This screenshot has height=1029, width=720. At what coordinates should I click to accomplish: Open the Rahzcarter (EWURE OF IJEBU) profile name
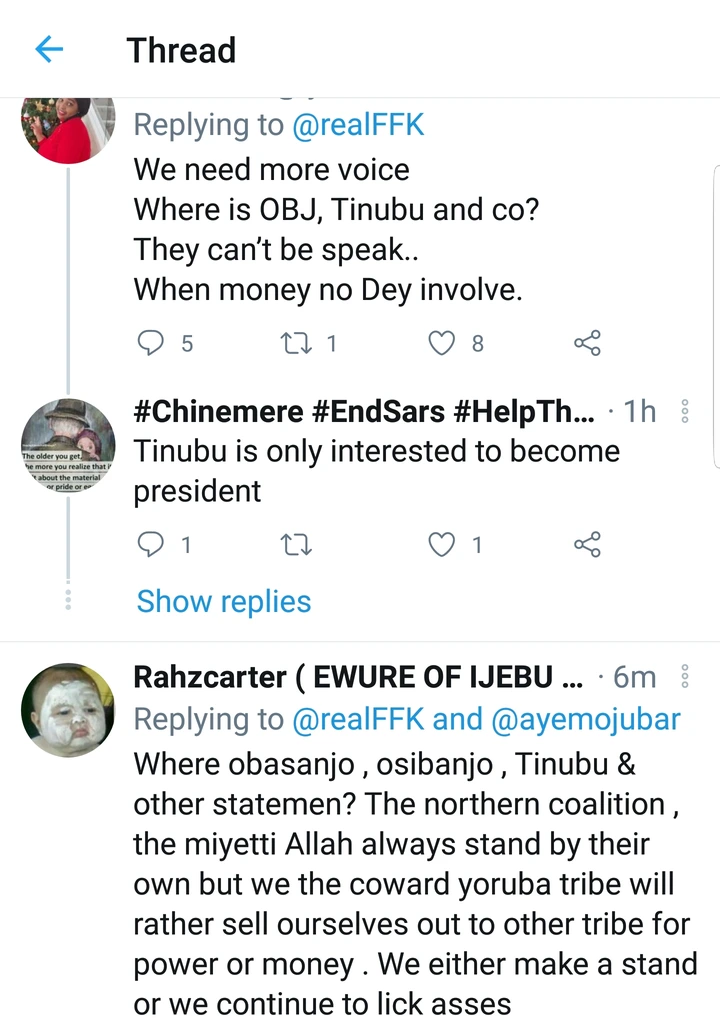(357, 677)
